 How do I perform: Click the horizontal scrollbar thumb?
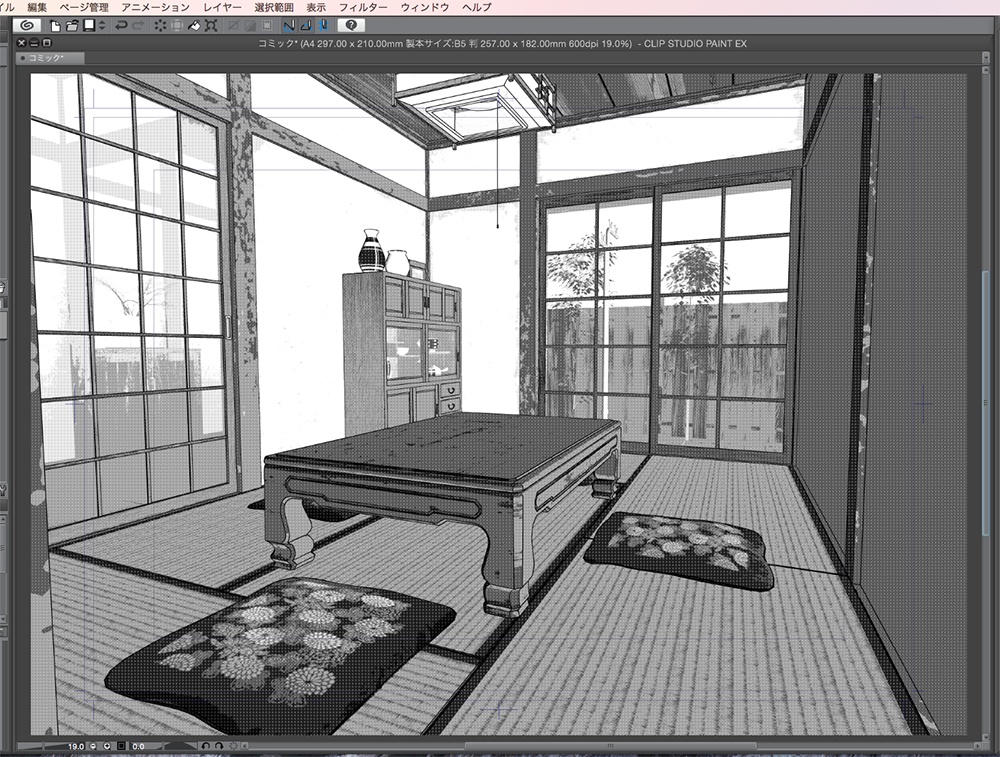tap(610, 746)
